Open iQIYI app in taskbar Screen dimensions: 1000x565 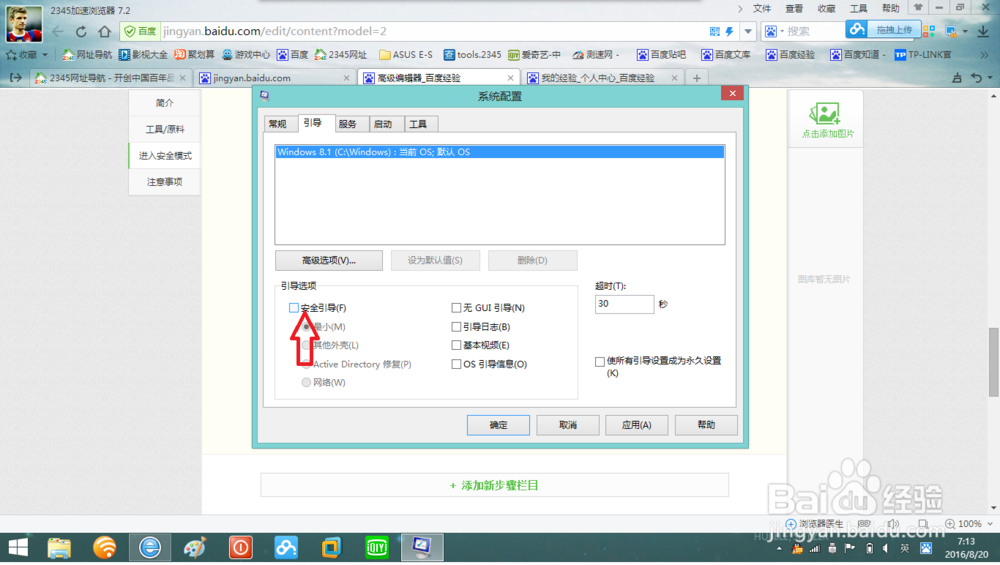(x=377, y=547)
